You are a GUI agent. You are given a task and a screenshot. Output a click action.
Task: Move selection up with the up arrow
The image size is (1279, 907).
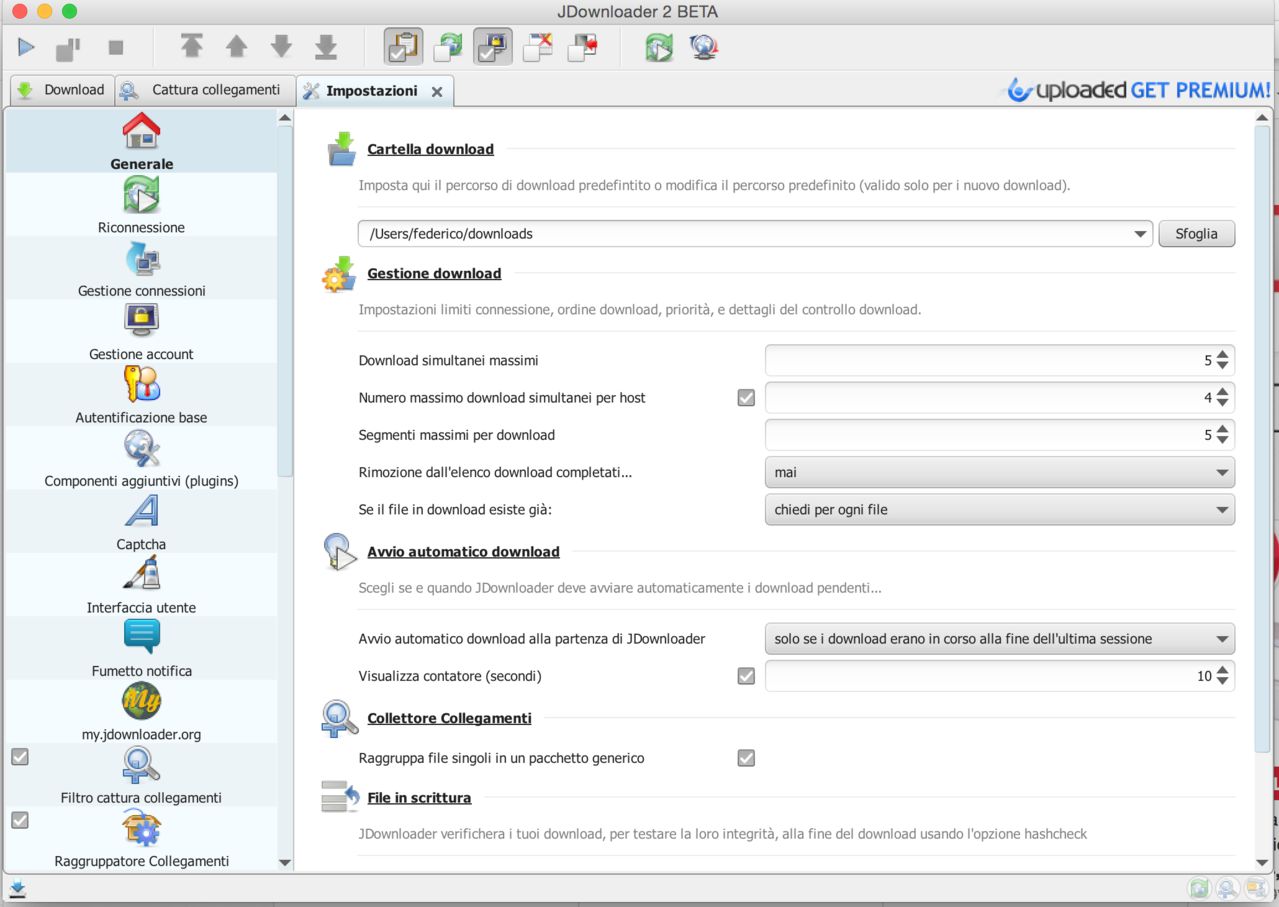tap(236, 46)
